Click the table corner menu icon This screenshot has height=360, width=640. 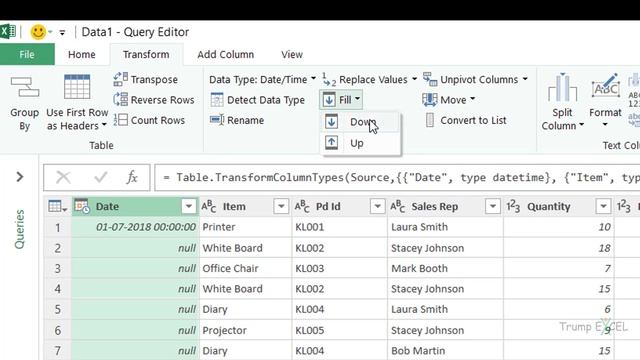click(58, 207)
